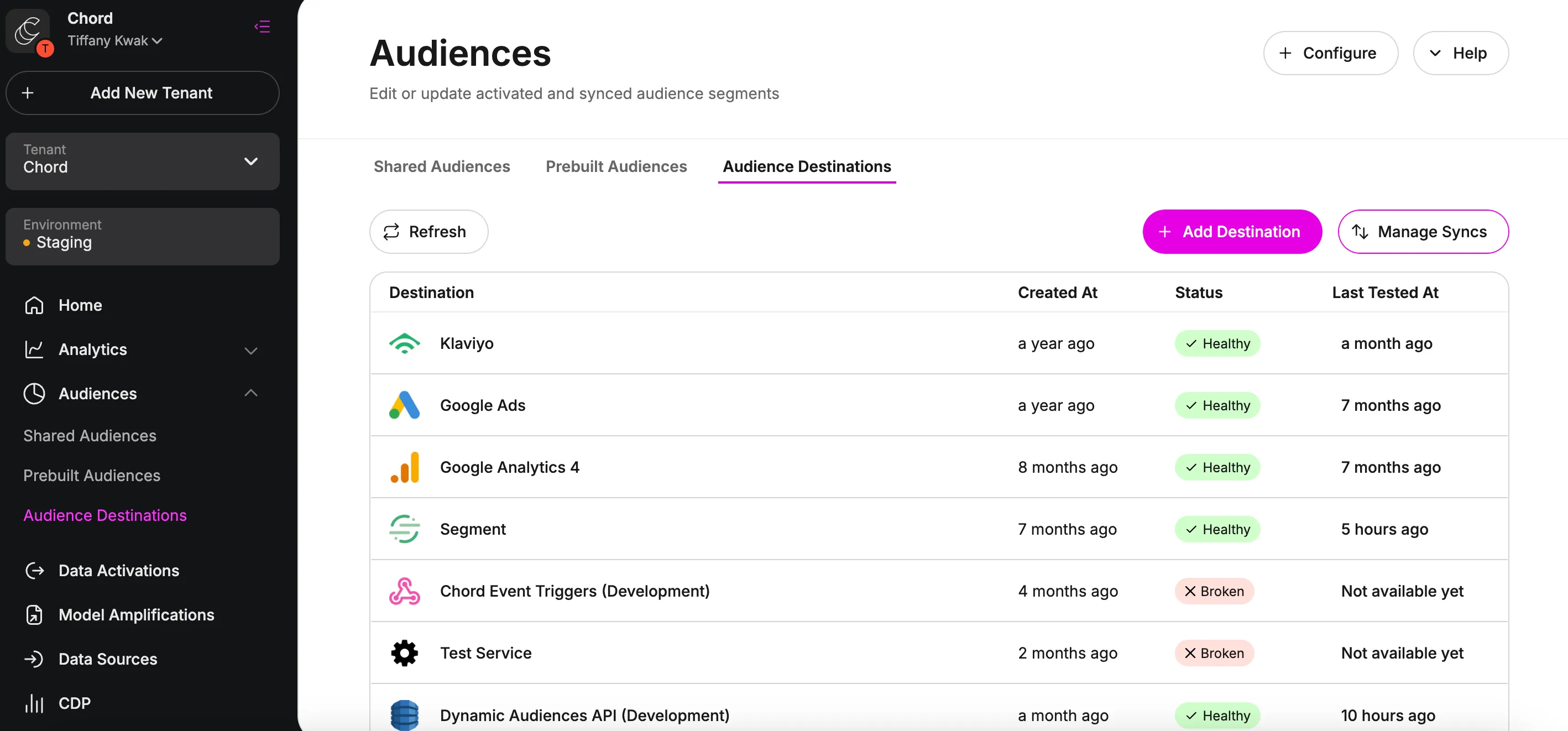Click the Klaviyo destination icon
Viewport: 1568px width, 731px height.
tap(404, 343)
